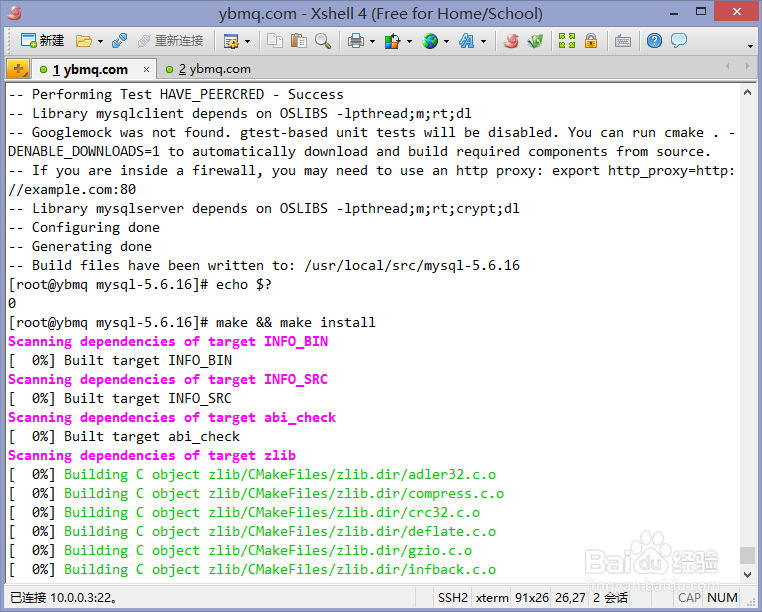Click the NUM indicator in status bar
Viewport: 762px width, 612px height.
pyautogui.click(x=723, y=597)
